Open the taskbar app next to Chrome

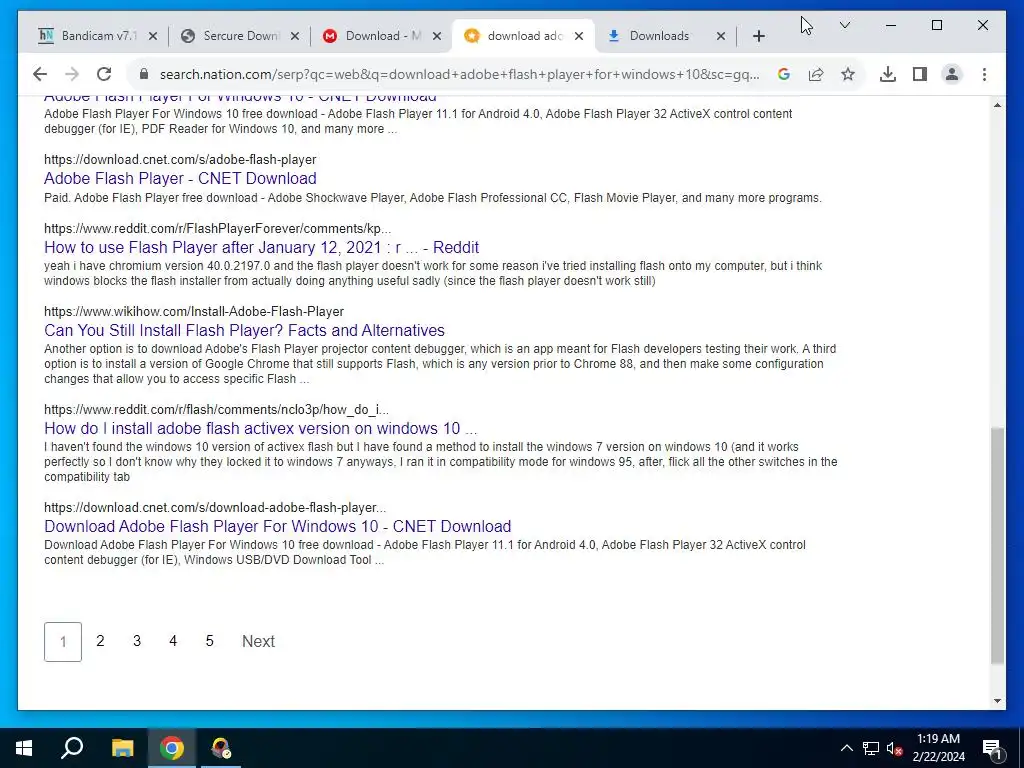click(221, 748)
